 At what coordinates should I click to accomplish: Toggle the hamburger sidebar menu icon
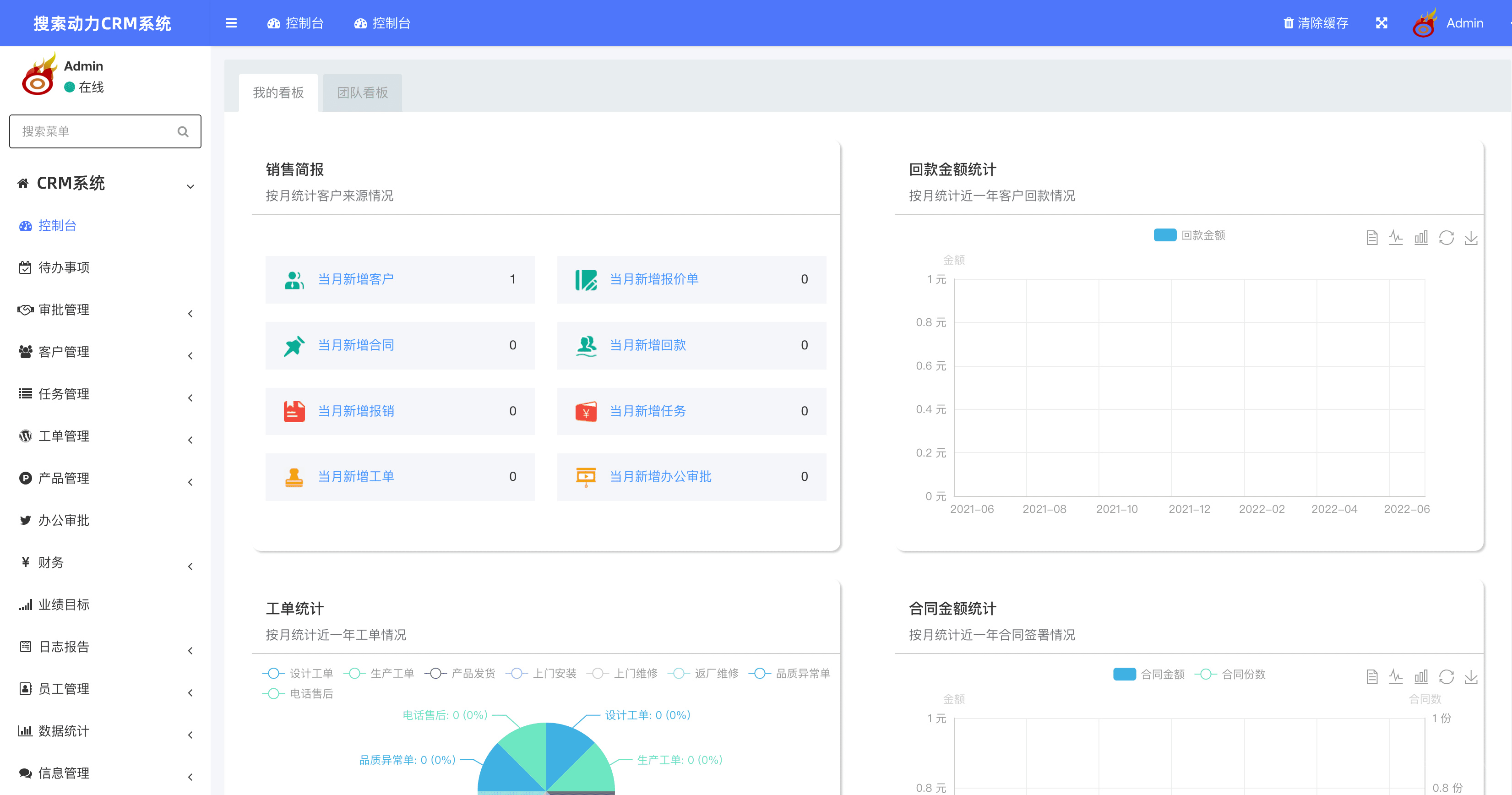coord(231,23)
